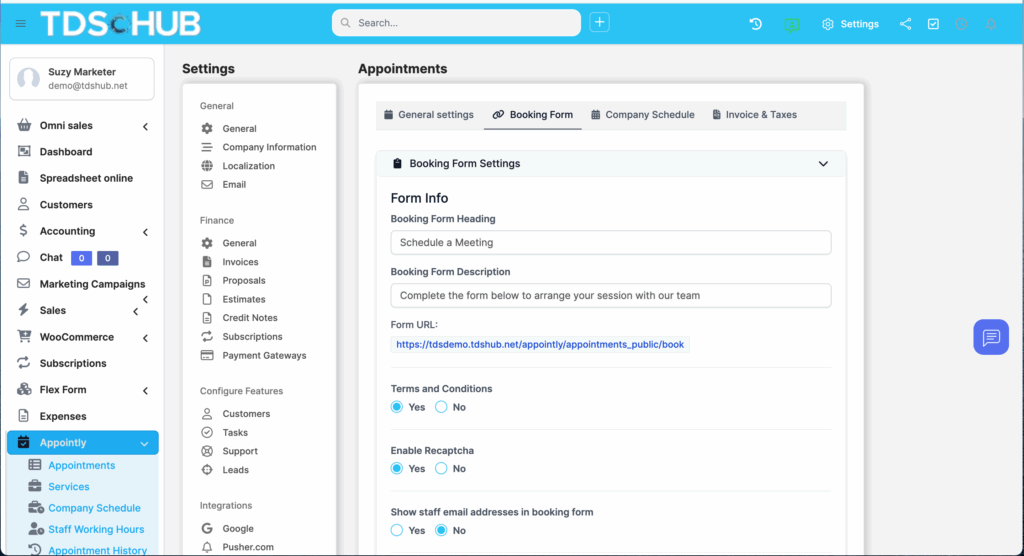Select No for Terms and Conditions
Image resolution: width=1024 pixels, height=556 pixels.
pos(441,407)
